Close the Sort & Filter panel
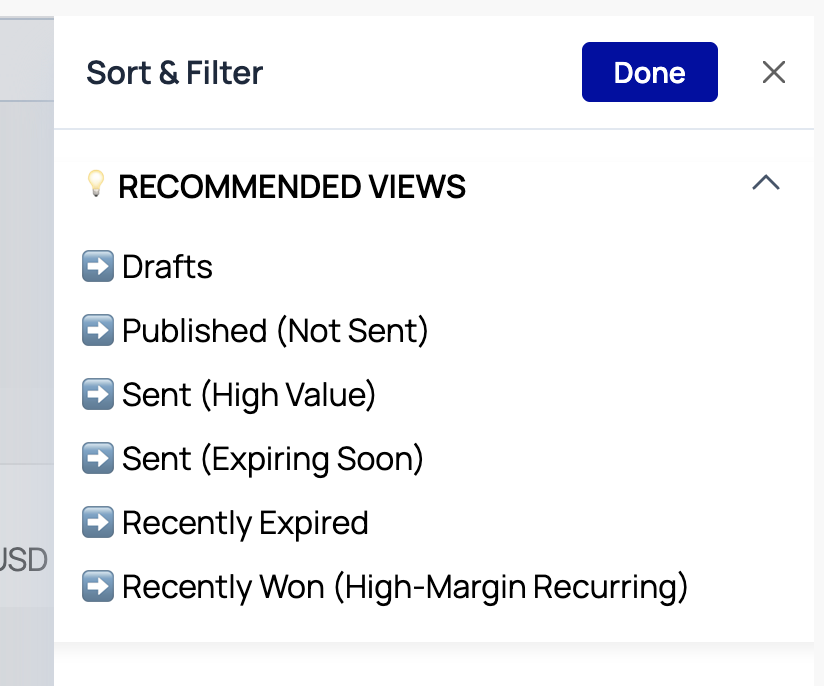Image resolution: width=824 pixels, height=686 pixels. [774, 72]
